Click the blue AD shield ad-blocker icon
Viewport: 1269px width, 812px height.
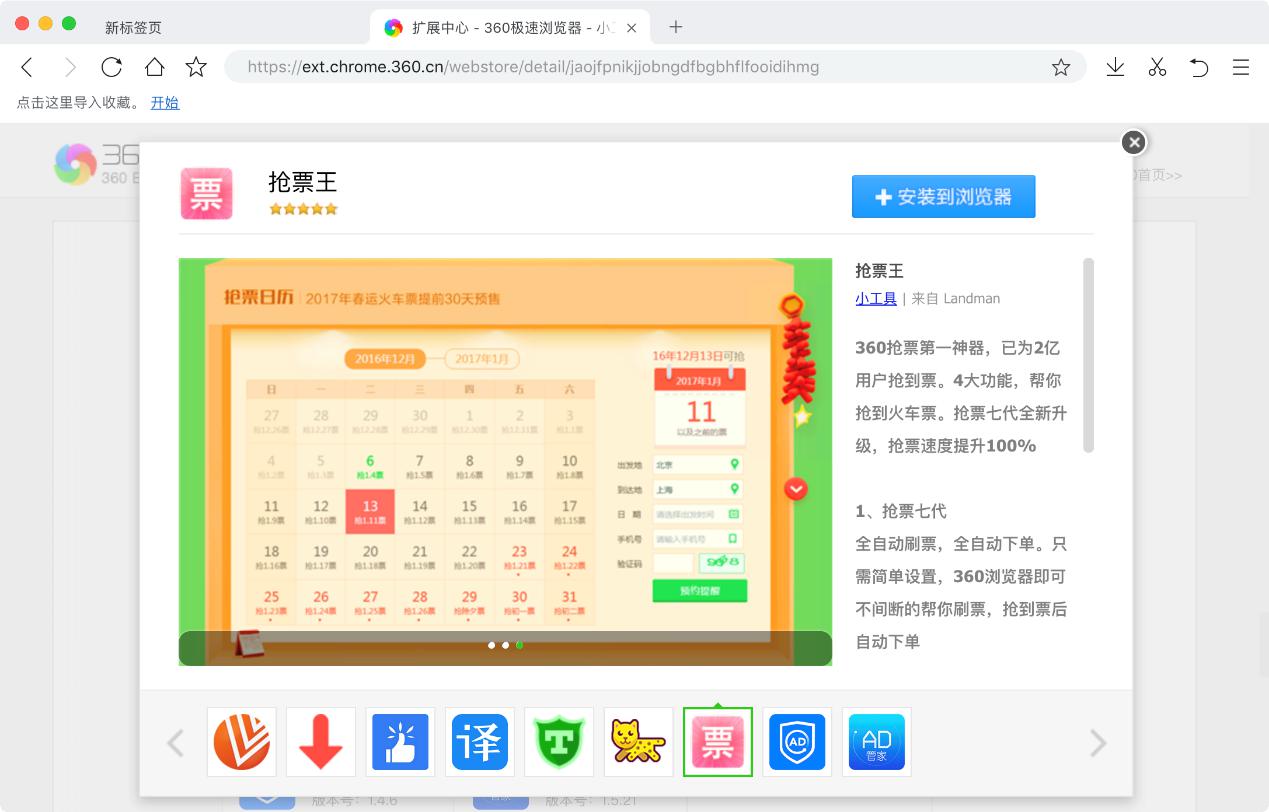click(797, 741)
